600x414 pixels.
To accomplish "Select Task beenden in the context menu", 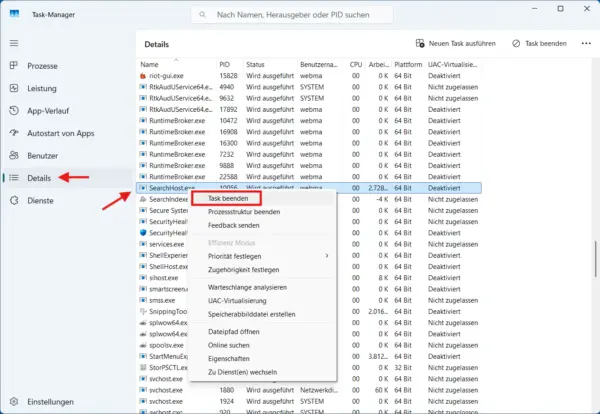I will point(227,199).
